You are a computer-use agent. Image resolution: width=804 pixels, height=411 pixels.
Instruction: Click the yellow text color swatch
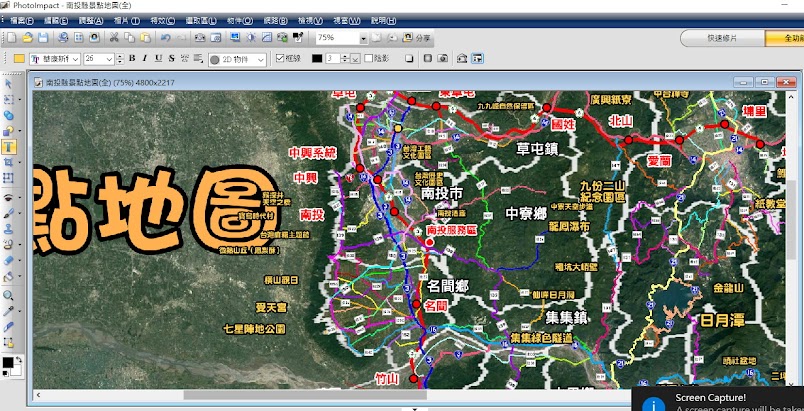pyautogui.click(x=19, y=58)
